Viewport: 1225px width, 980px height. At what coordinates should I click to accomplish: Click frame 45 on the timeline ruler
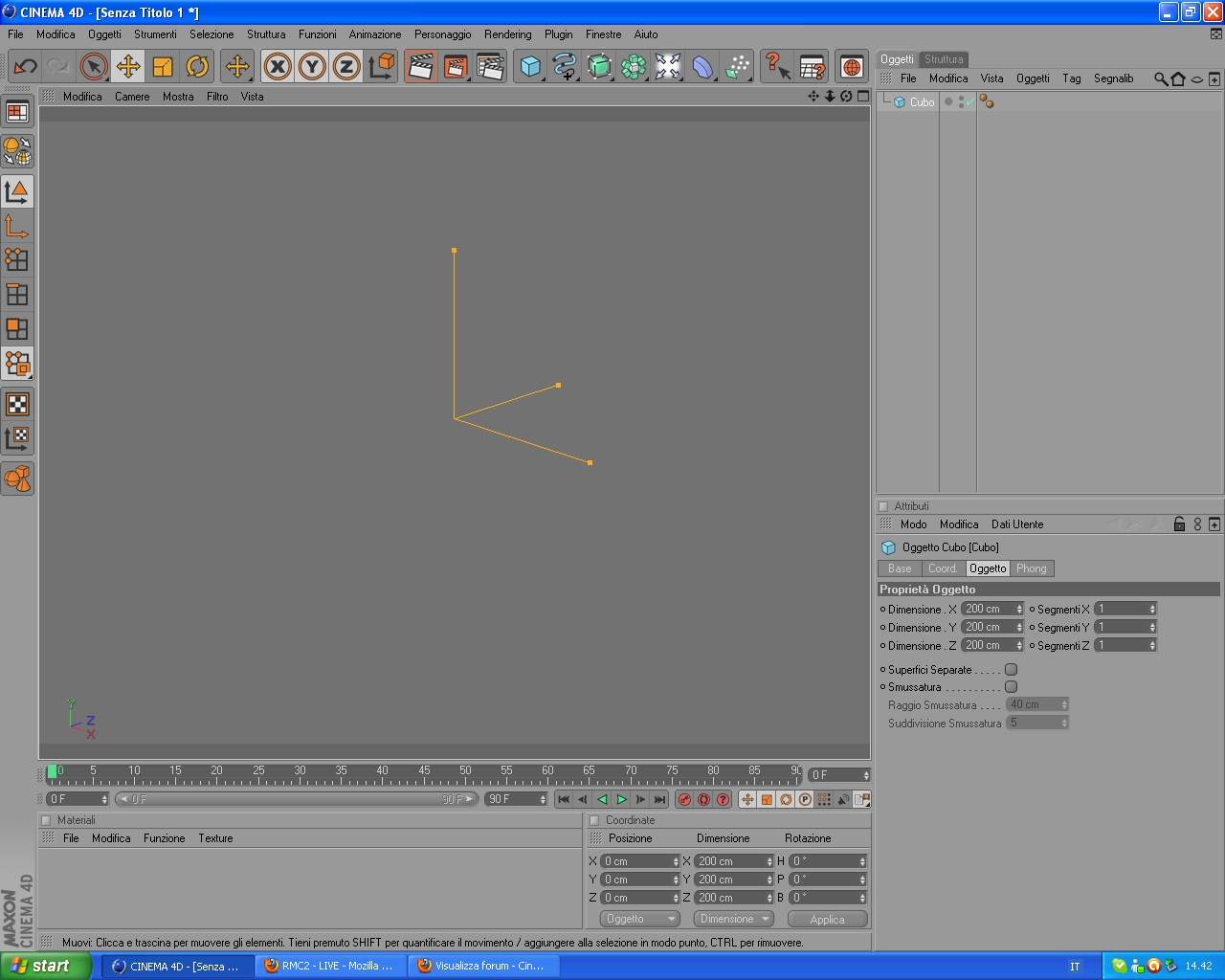(424, 774)
